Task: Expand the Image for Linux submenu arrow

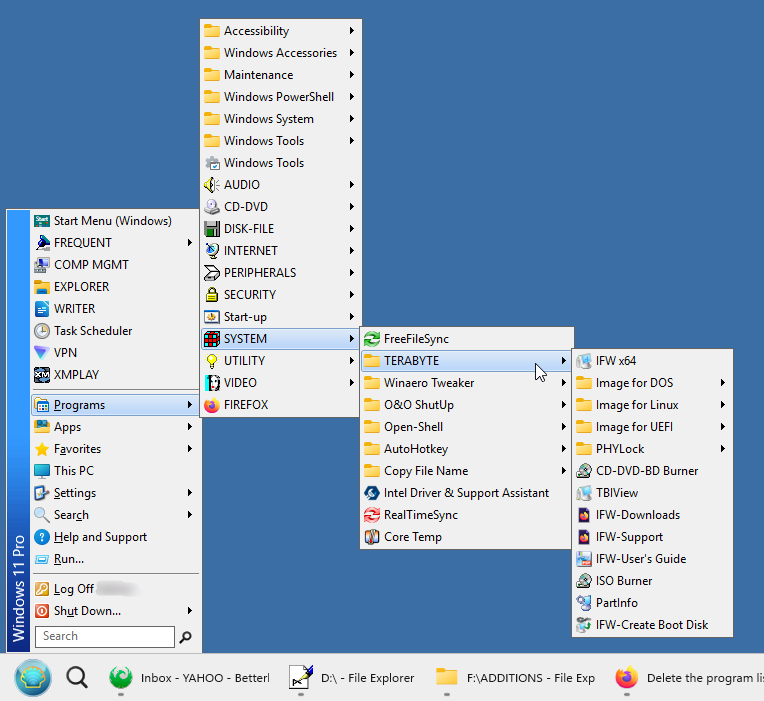Action: click(722, 405)
